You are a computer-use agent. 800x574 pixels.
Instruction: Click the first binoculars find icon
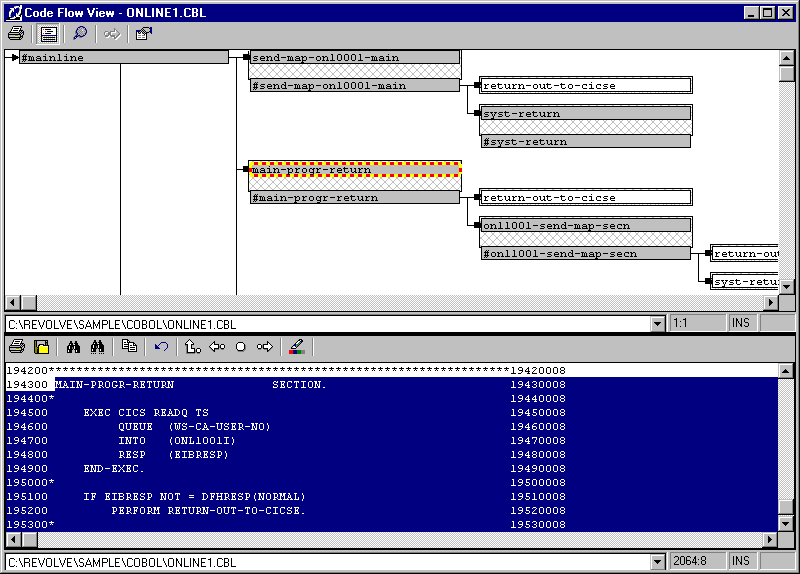(73, 347)
